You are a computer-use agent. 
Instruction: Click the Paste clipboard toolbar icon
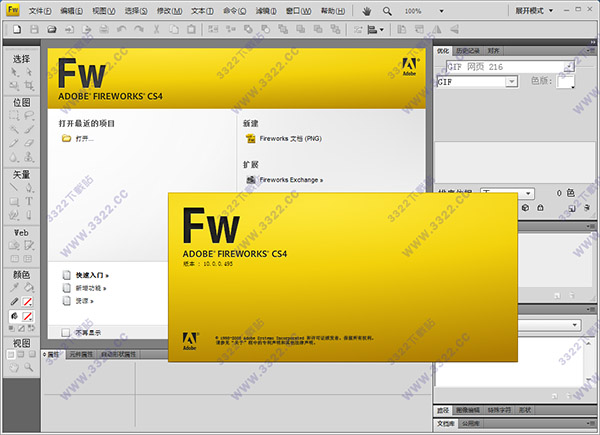(x=191, y=29)
